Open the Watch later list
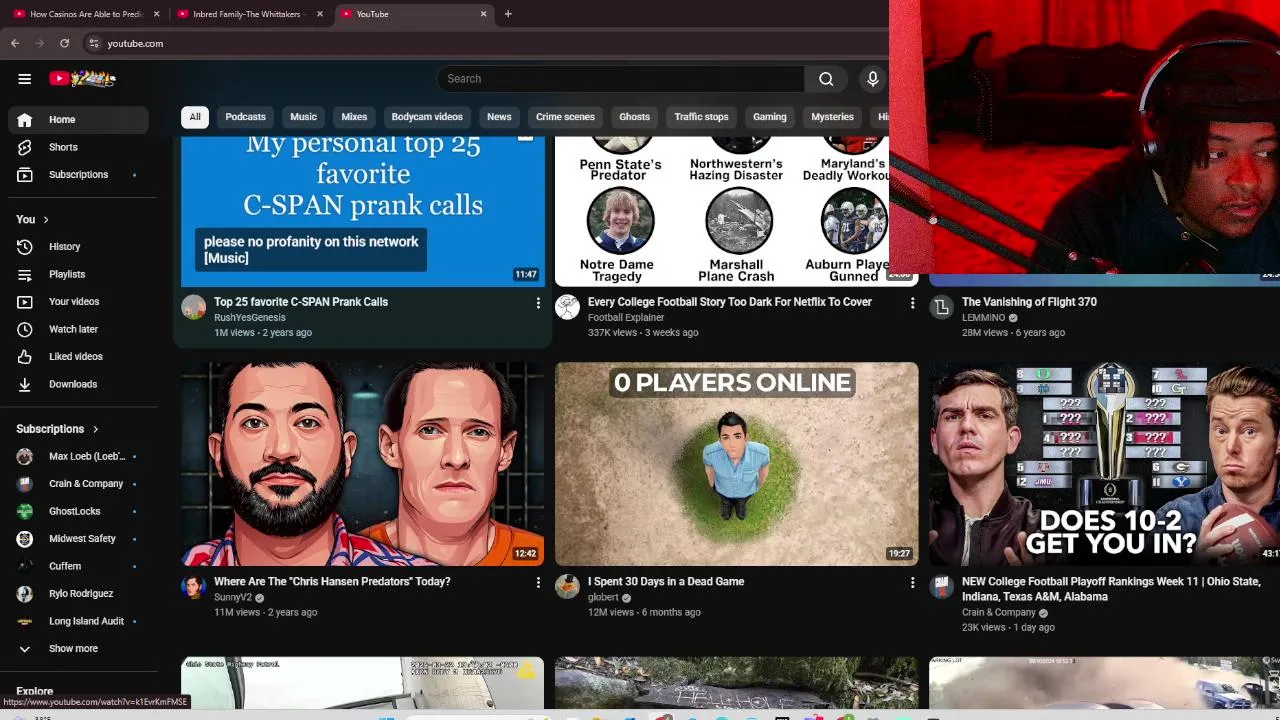This screenshot has width=1280, height=720. (x=78, y=329)
